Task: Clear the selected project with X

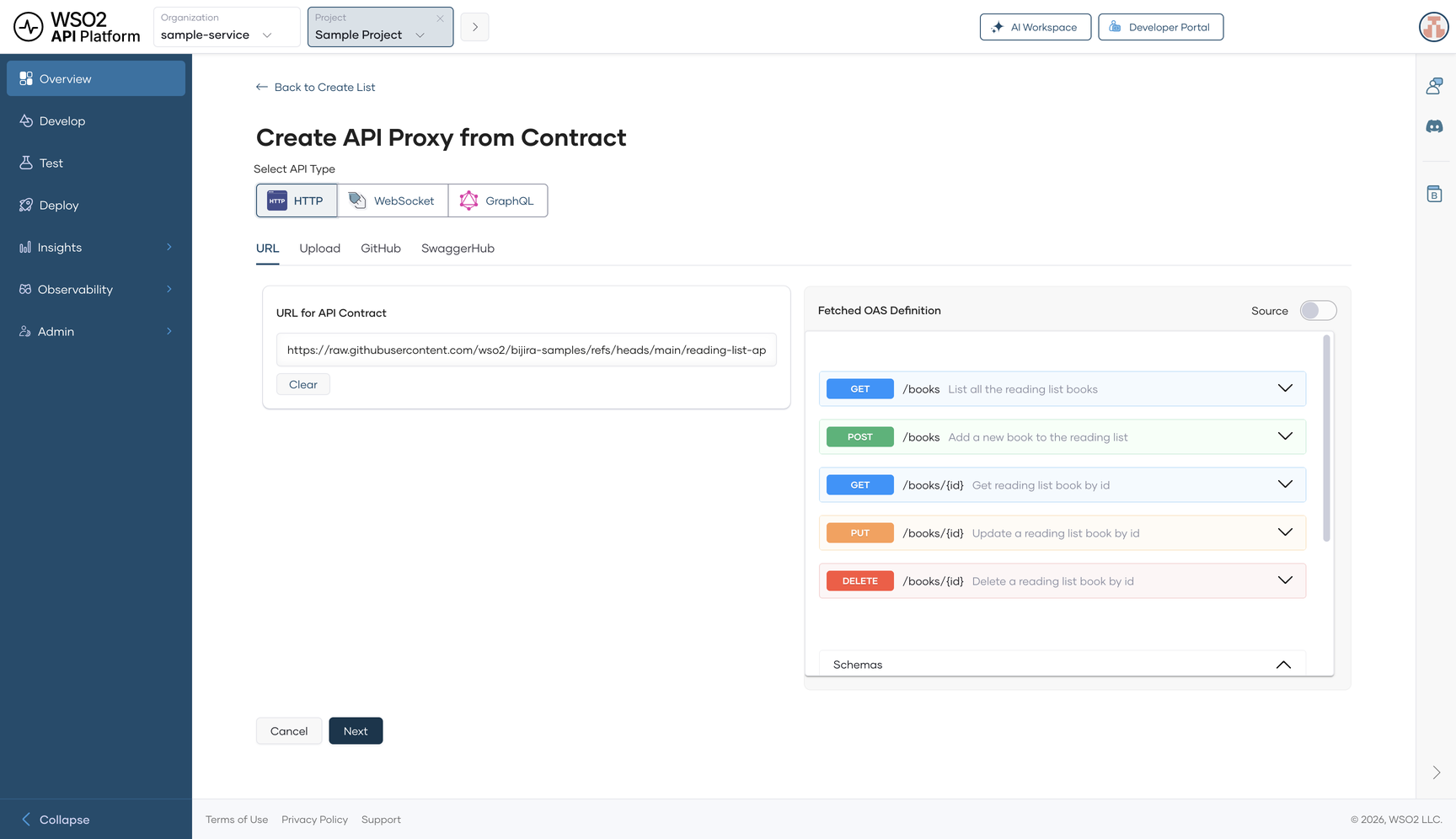Action: (440, 18)
